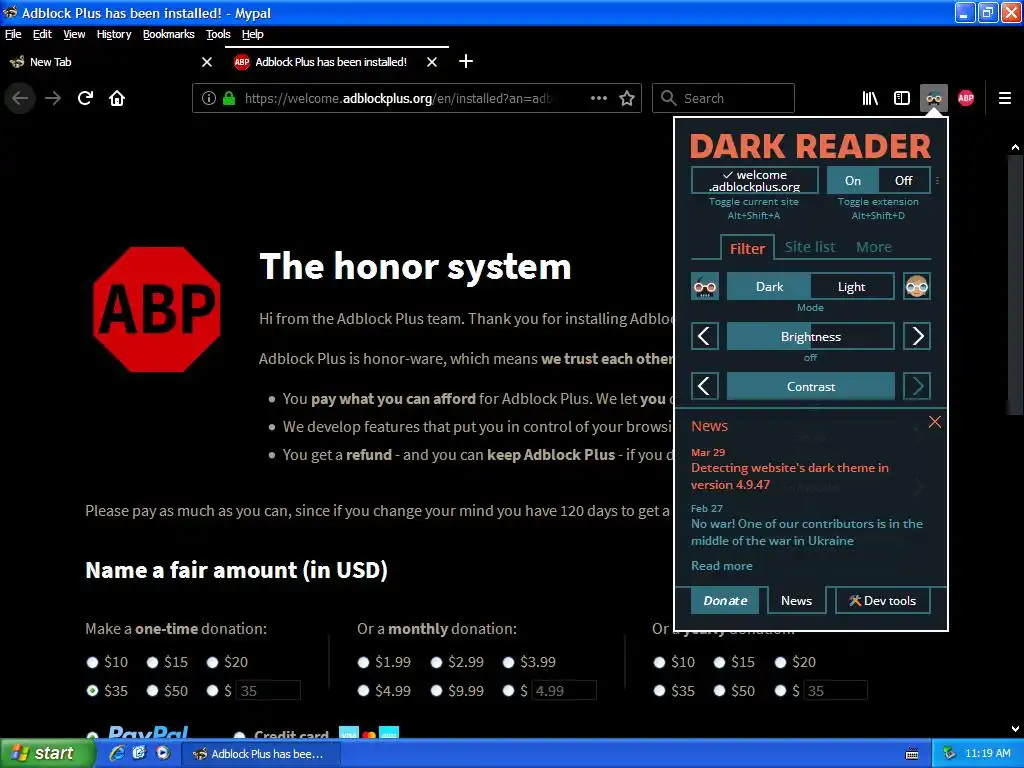
Task: Open the Dark Reader toolbar icon
Action: click(933, 99)
